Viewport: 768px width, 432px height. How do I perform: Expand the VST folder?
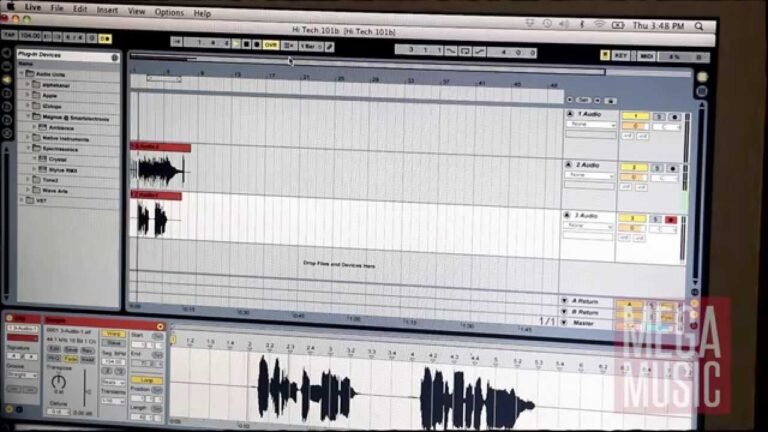pos(22,200)
